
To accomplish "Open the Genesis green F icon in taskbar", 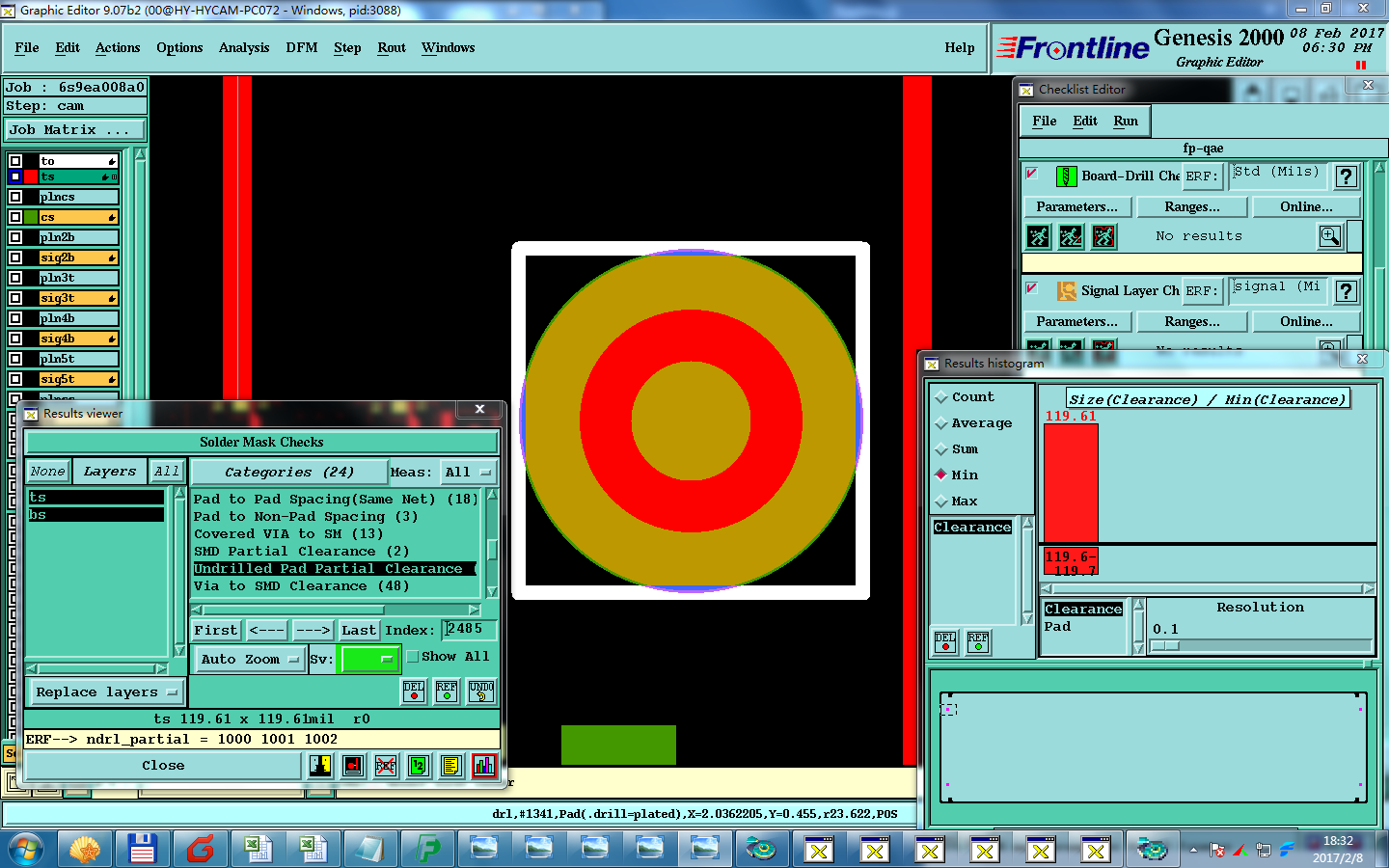I will point(427,849).
